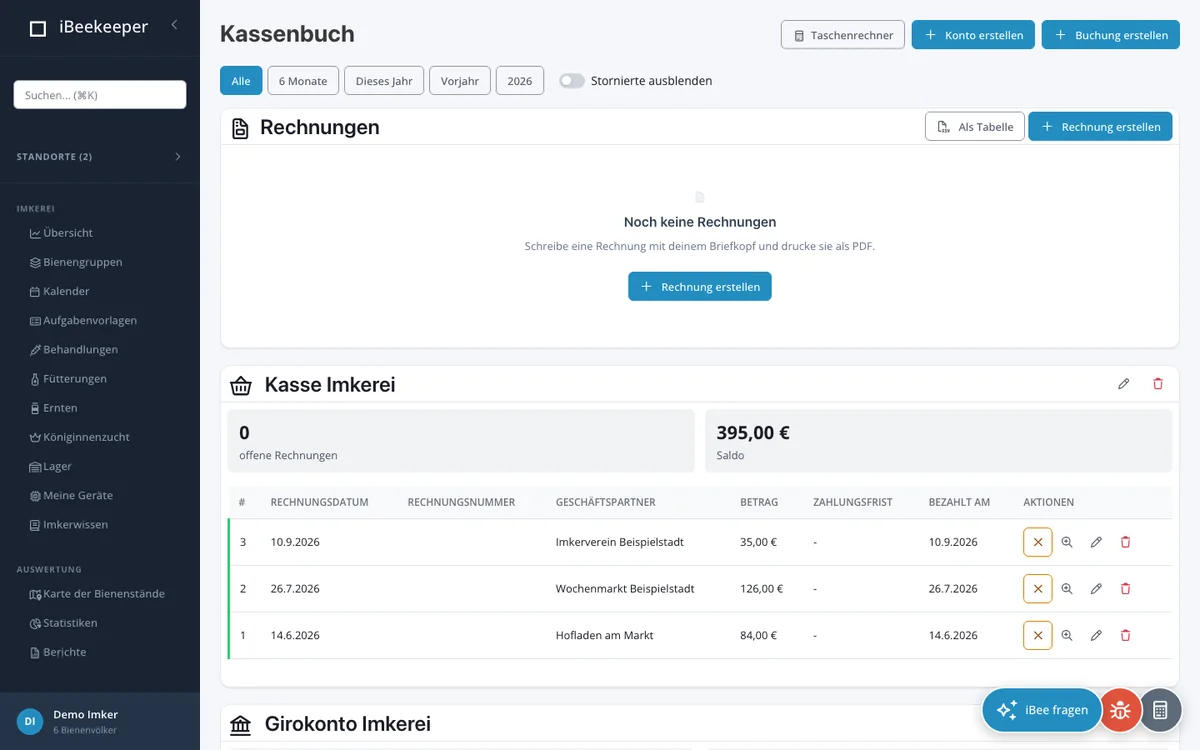Edit the Hofladen am Markt booking
The height and width of the screenshot is (750, 1200).
(x=1096, y=635)
